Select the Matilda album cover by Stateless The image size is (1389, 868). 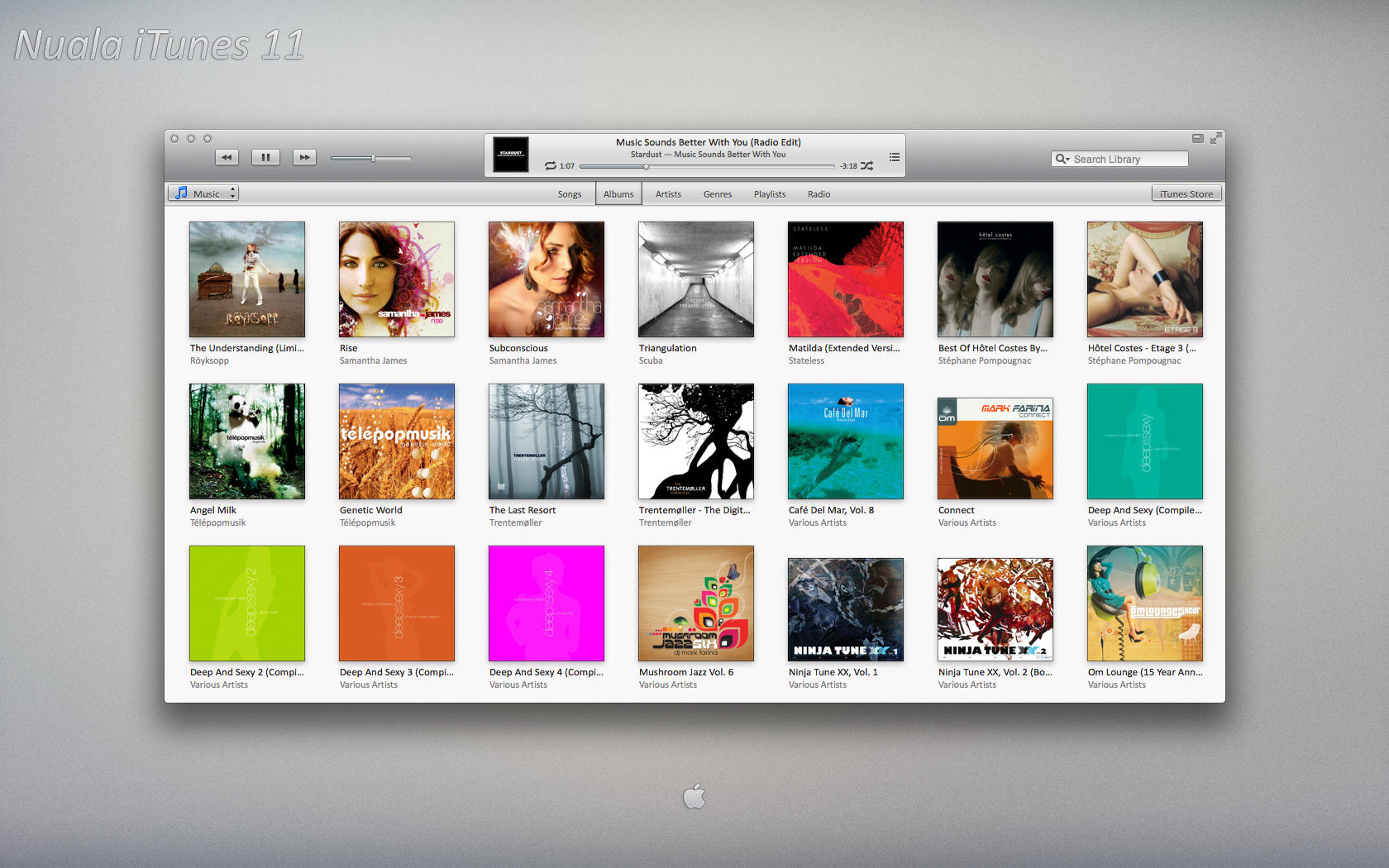(846, 279)
